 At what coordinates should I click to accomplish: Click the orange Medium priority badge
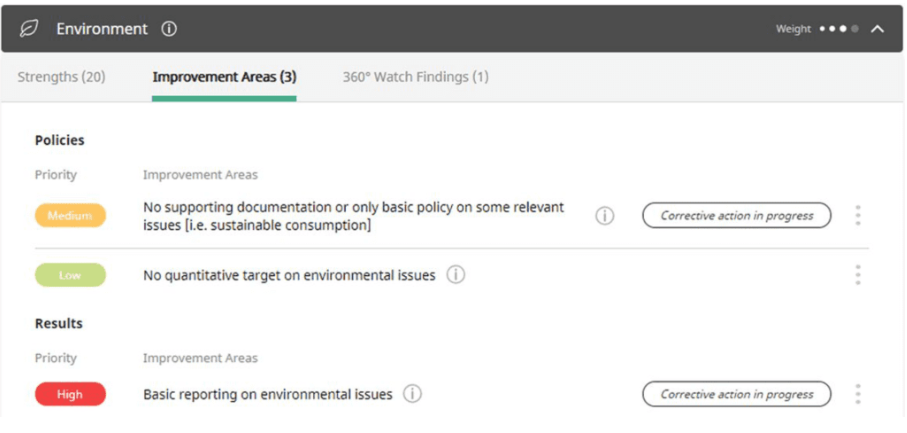click(x=70, y=216)
